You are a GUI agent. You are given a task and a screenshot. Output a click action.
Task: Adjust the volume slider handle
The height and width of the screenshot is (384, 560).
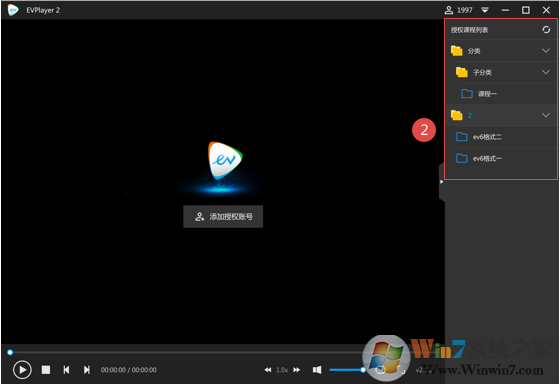pos(363,370)
